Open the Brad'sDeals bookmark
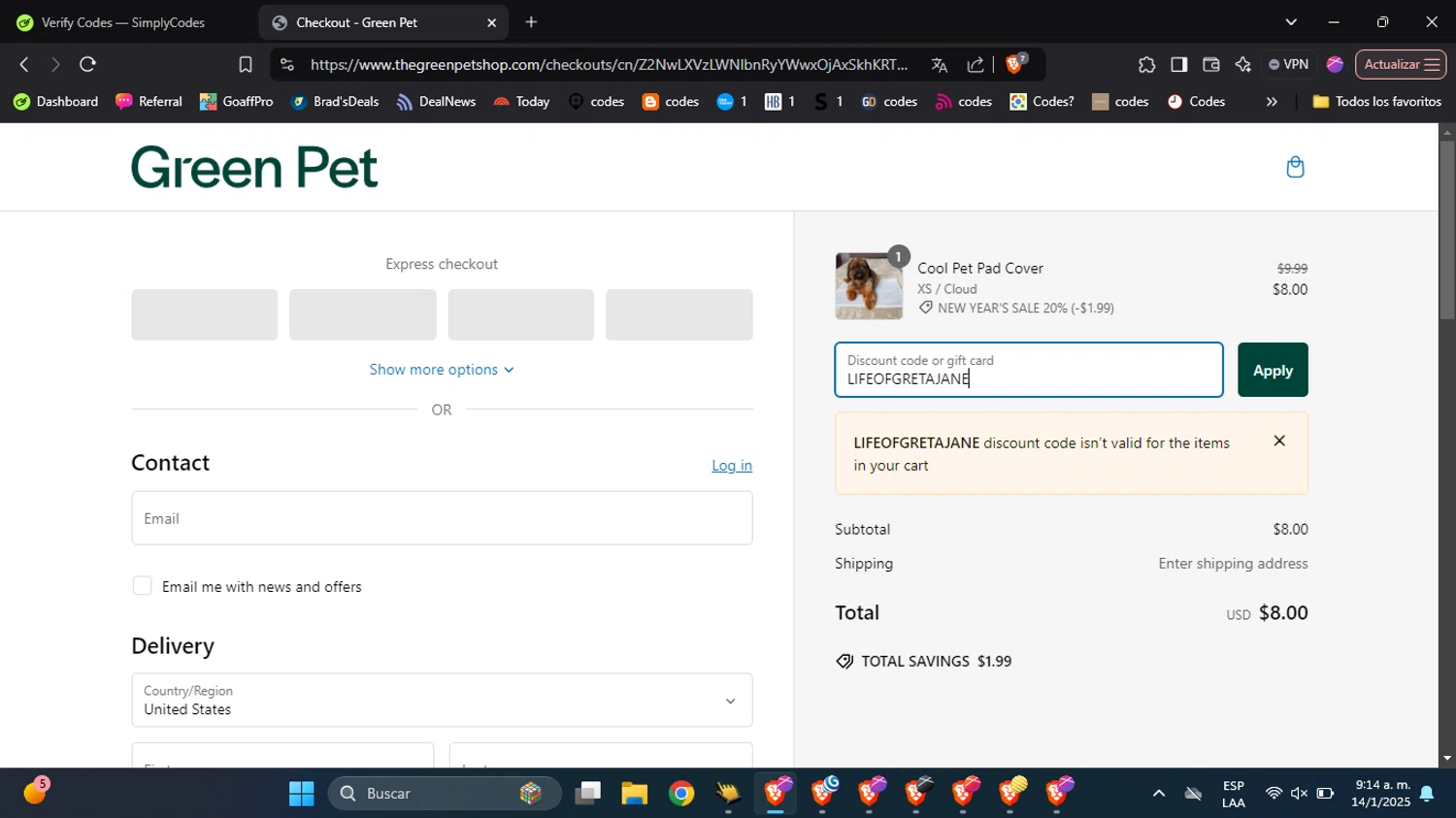The image size is (1456, 818). coord(335,101)
